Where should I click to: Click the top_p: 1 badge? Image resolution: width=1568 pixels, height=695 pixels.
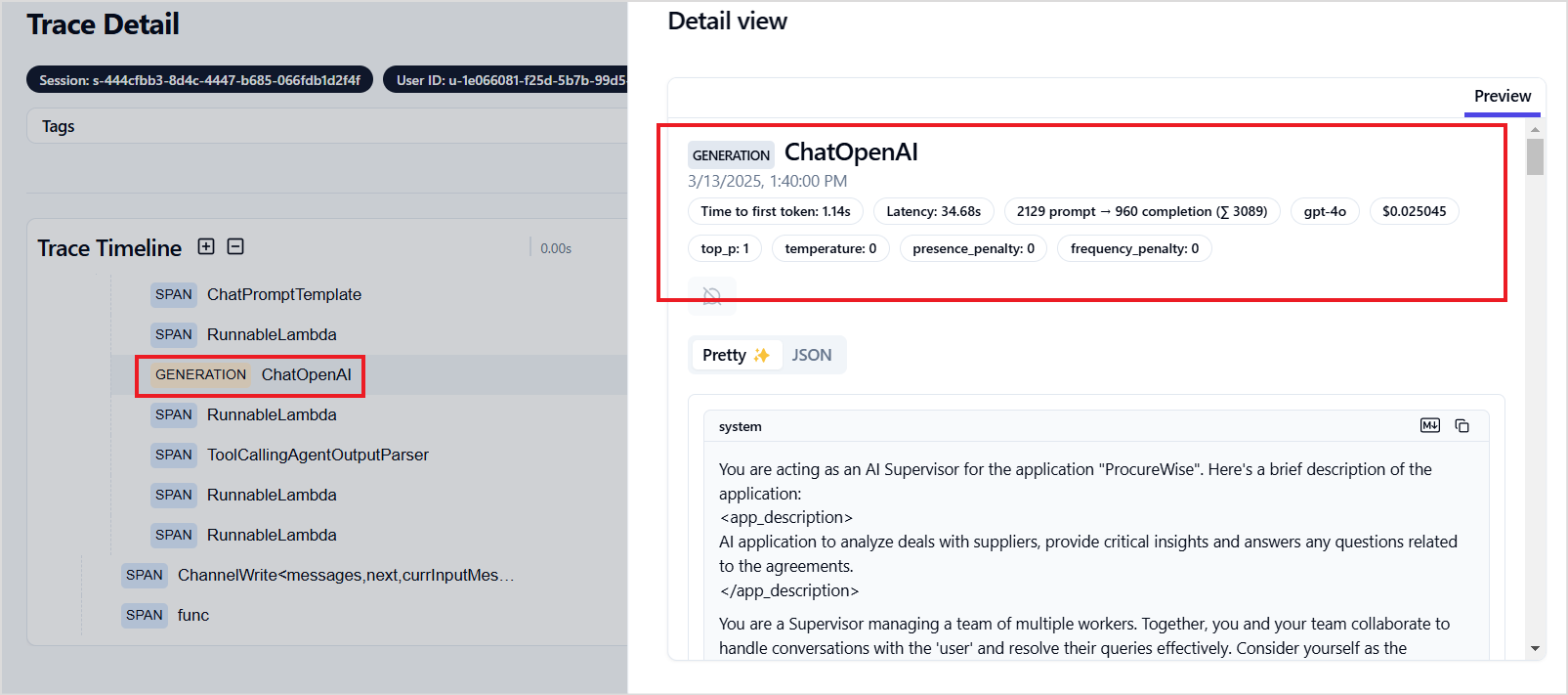[x=725, y=248]
